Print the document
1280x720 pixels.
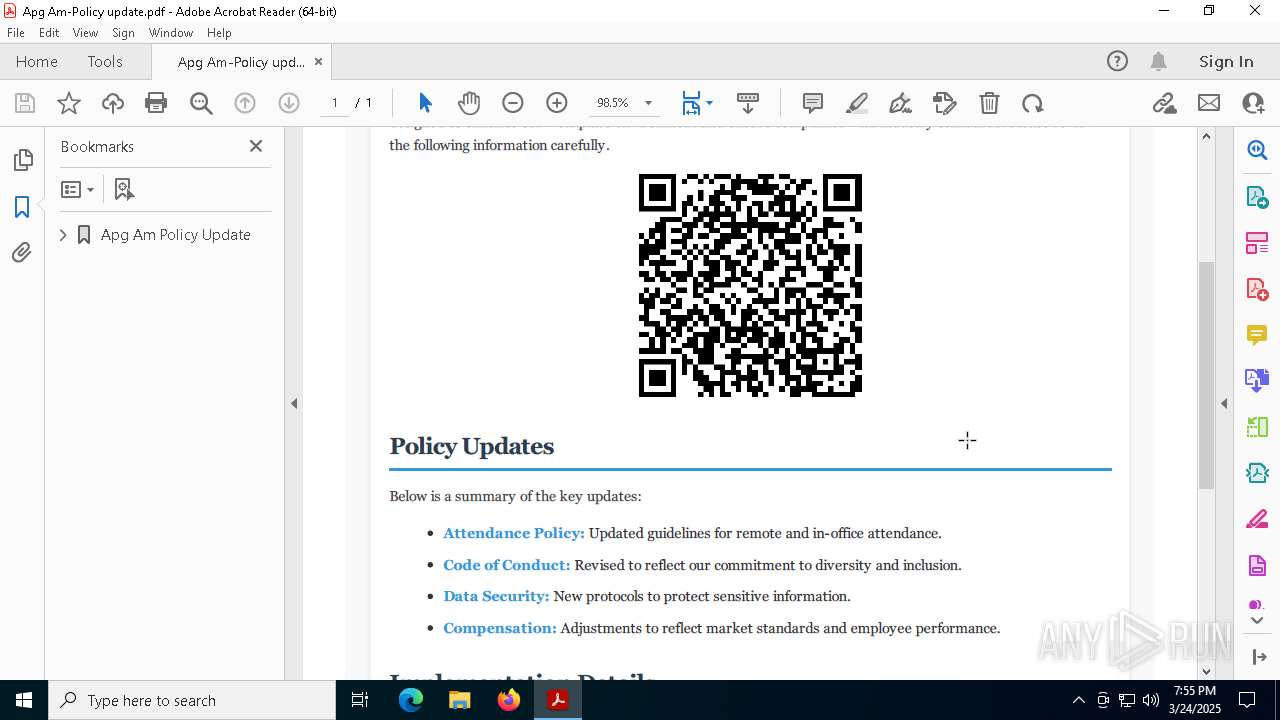pyautogui.click(x=156, y=103)
